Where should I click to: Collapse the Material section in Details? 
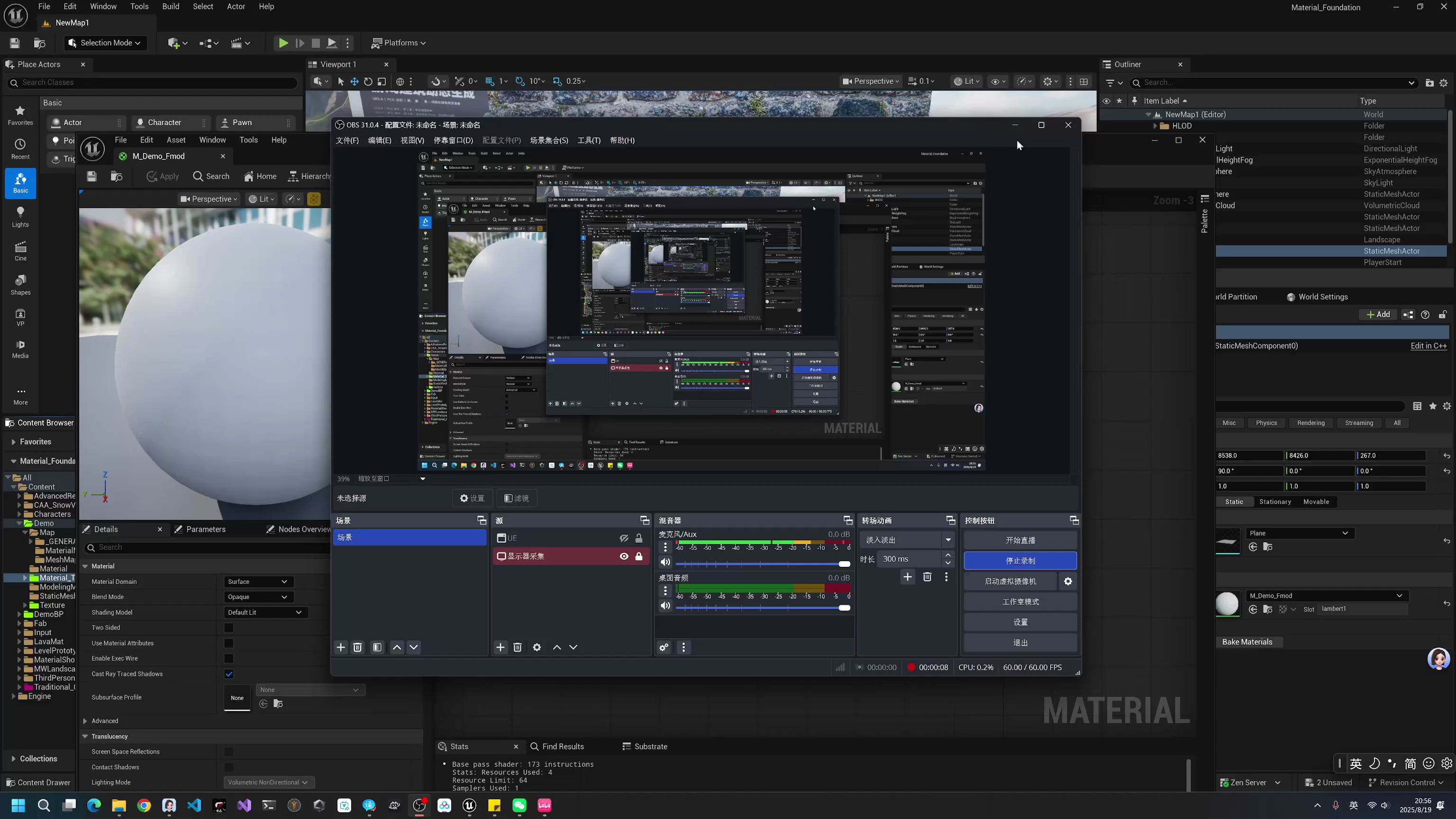coord(85,566)
